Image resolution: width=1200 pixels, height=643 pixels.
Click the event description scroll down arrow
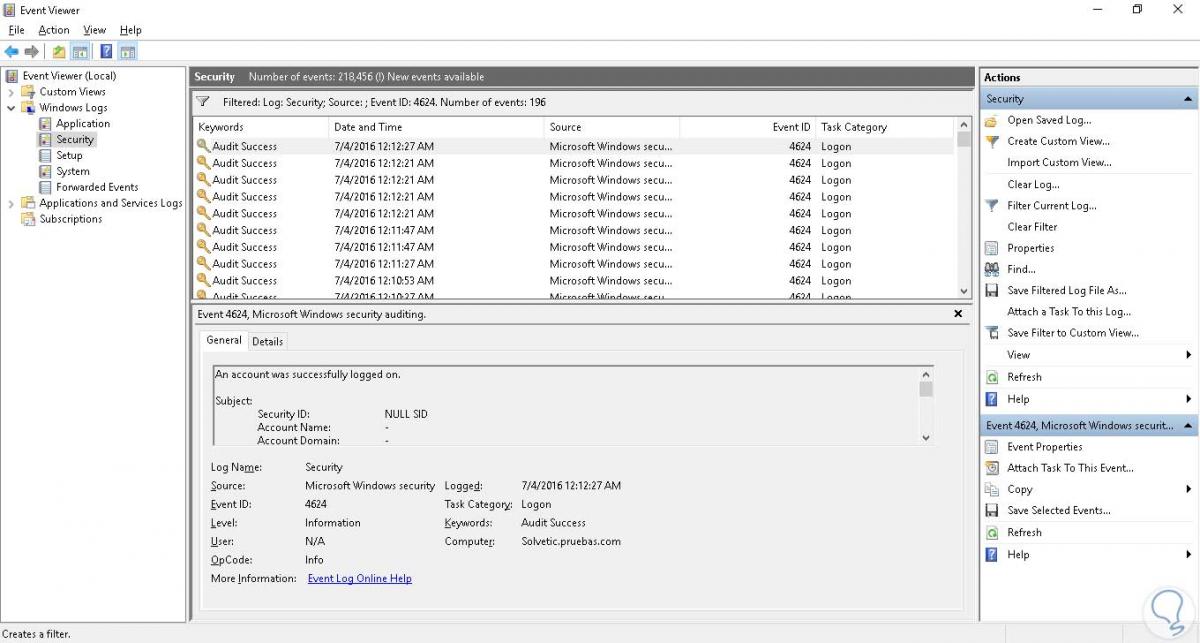coord(925,437)
